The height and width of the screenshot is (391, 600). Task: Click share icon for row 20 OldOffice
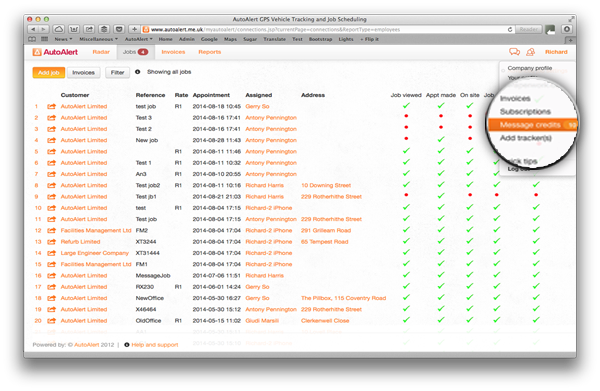pos(51,321)
